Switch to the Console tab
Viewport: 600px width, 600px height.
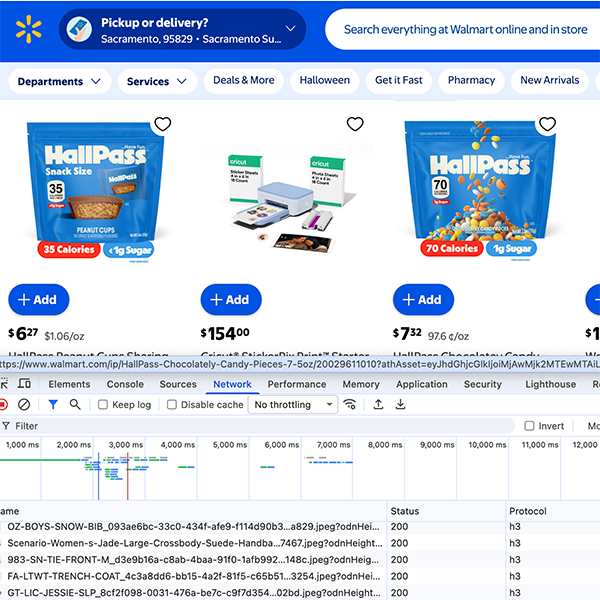[125, 384]
